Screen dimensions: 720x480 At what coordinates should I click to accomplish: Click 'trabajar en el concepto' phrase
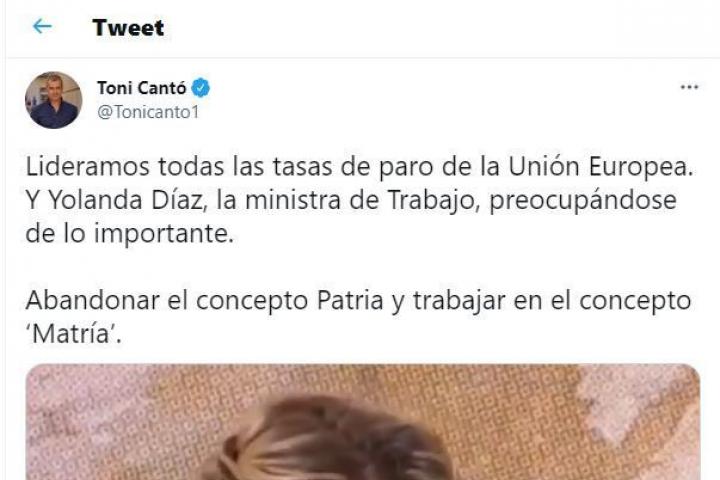(552, 301)
